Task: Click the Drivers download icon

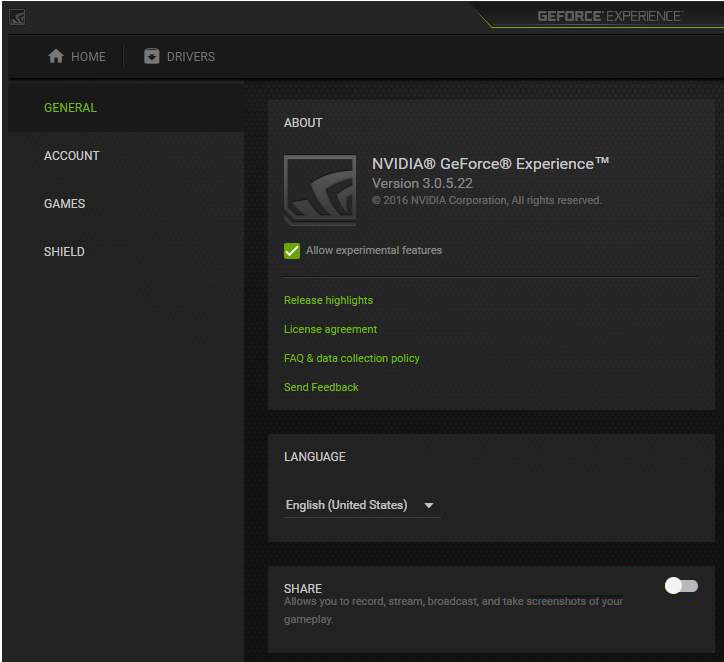Action: point(151,56)
